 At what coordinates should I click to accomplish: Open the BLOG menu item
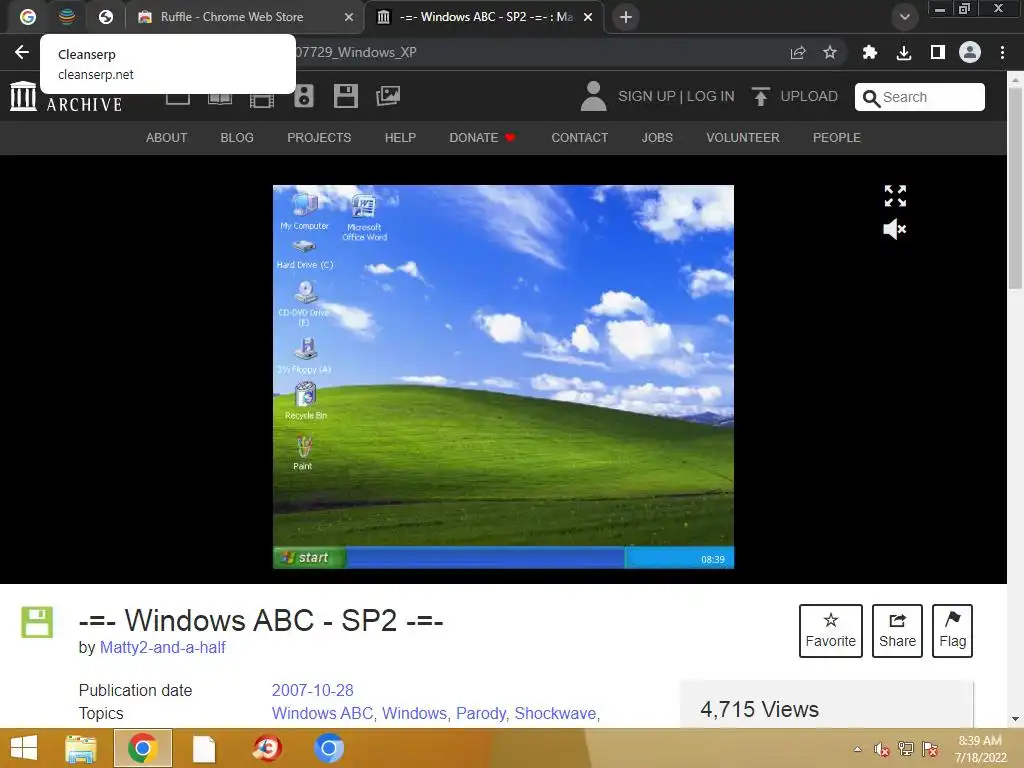tap(237, 138)
